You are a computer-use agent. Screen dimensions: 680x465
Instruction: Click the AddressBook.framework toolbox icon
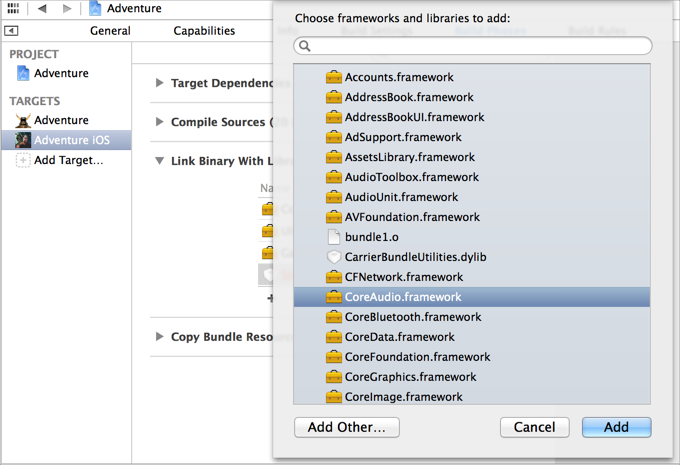click(x=333, y=97)
